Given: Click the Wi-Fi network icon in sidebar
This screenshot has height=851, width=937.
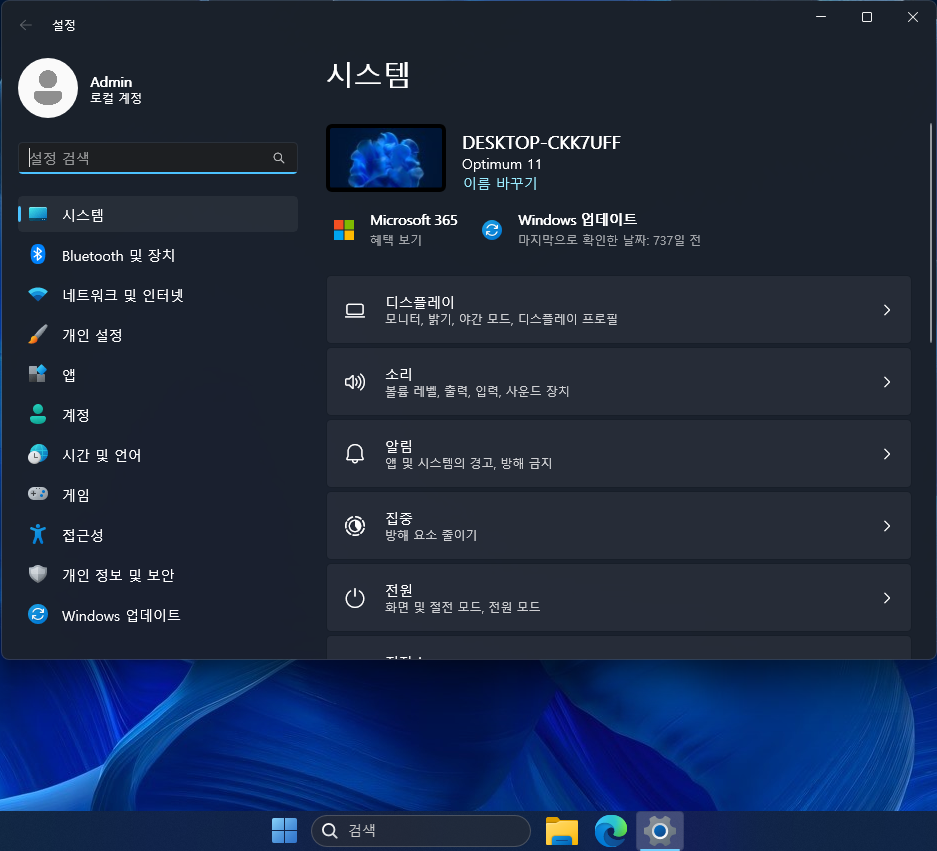Looking at the screenshot, I should pos(38,295).
